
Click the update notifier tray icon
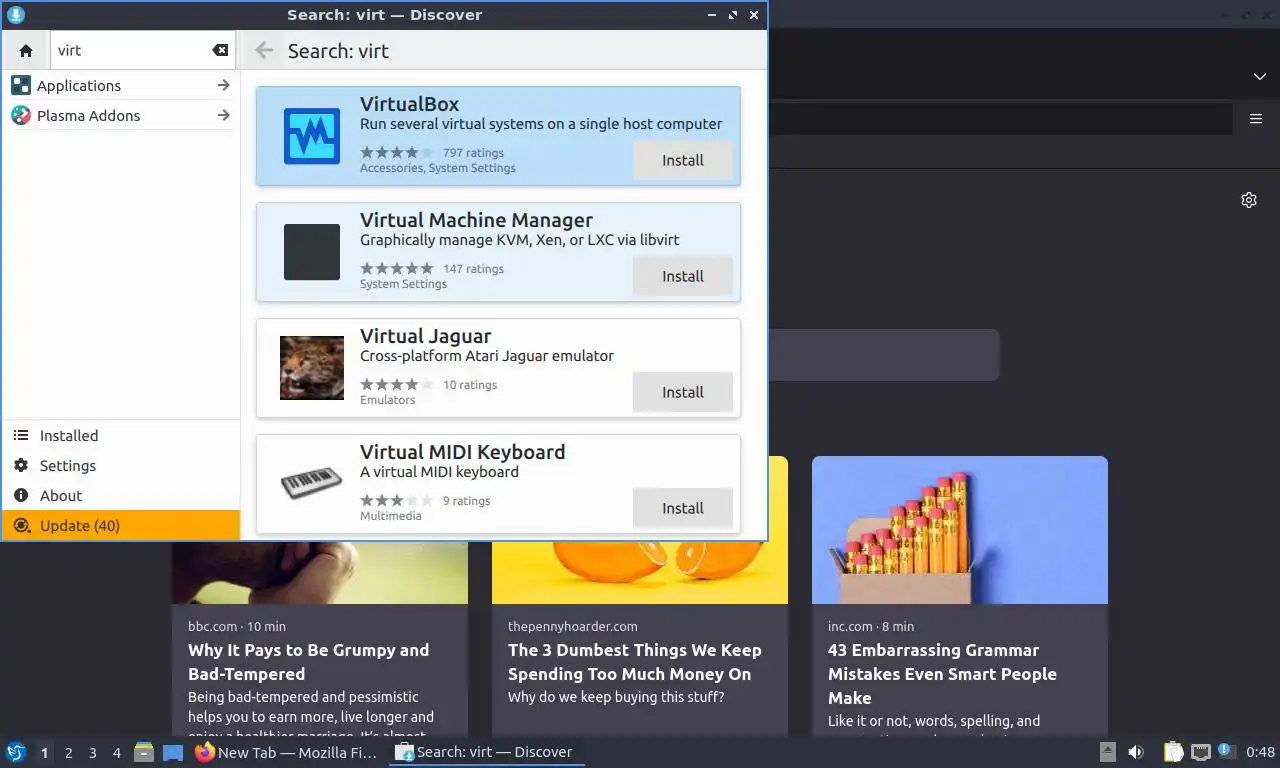1227,751
